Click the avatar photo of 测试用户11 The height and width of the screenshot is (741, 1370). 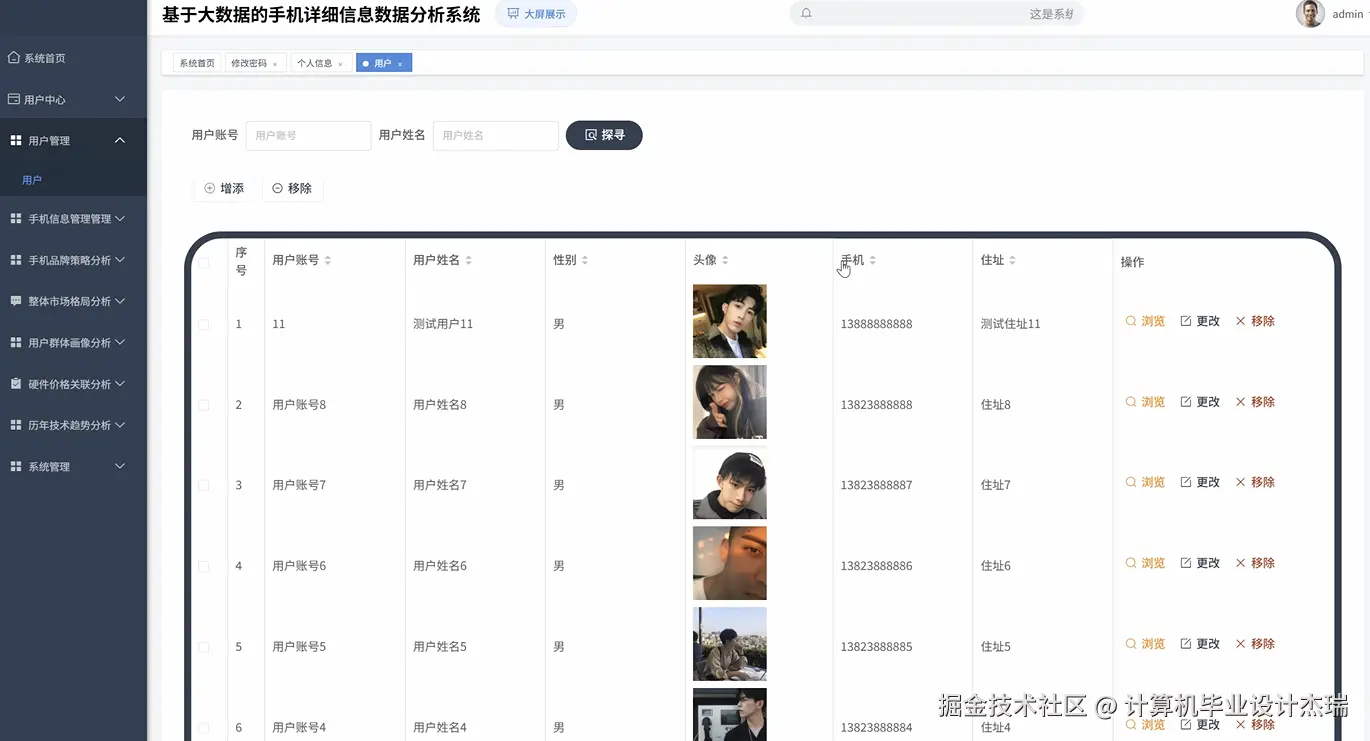730,321
